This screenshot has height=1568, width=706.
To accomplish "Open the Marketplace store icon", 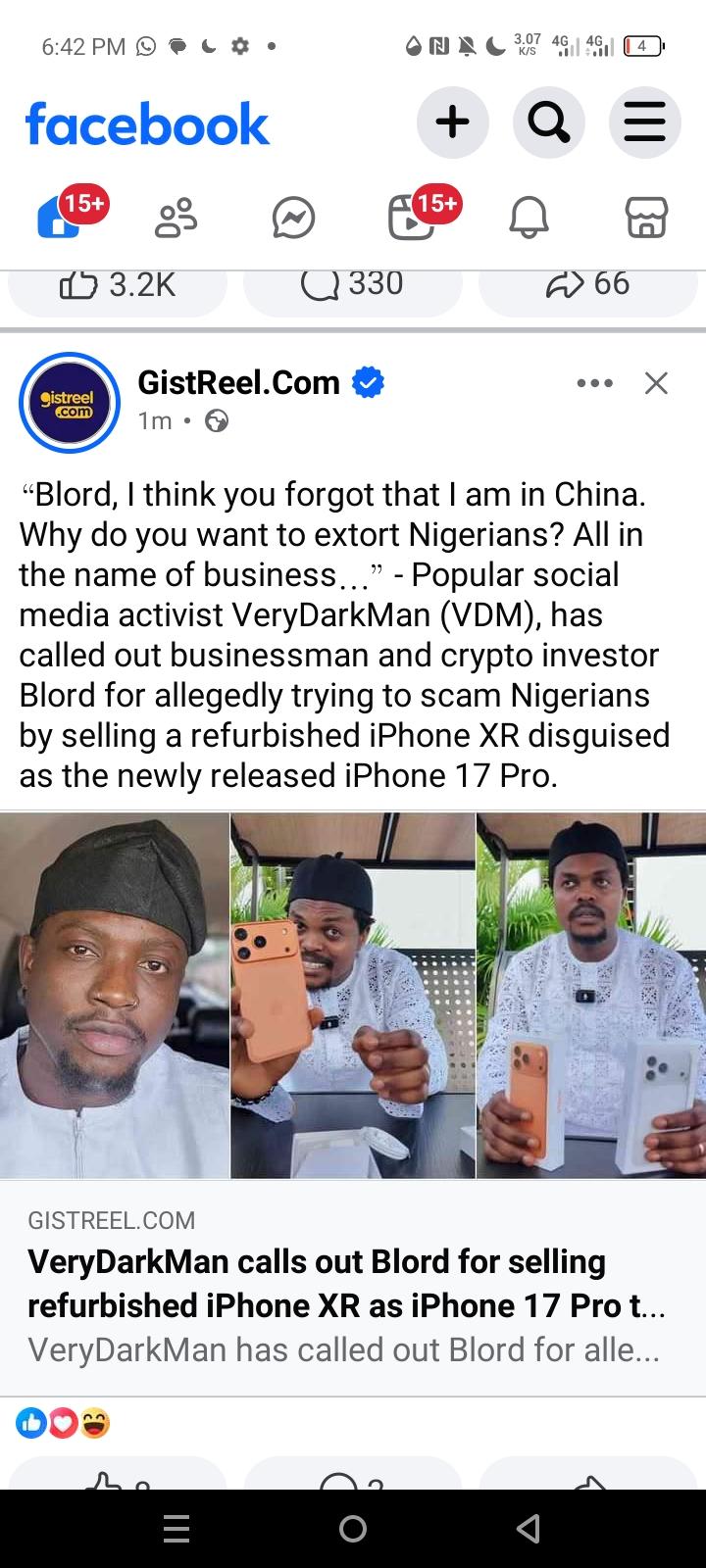I will point(646,218).
